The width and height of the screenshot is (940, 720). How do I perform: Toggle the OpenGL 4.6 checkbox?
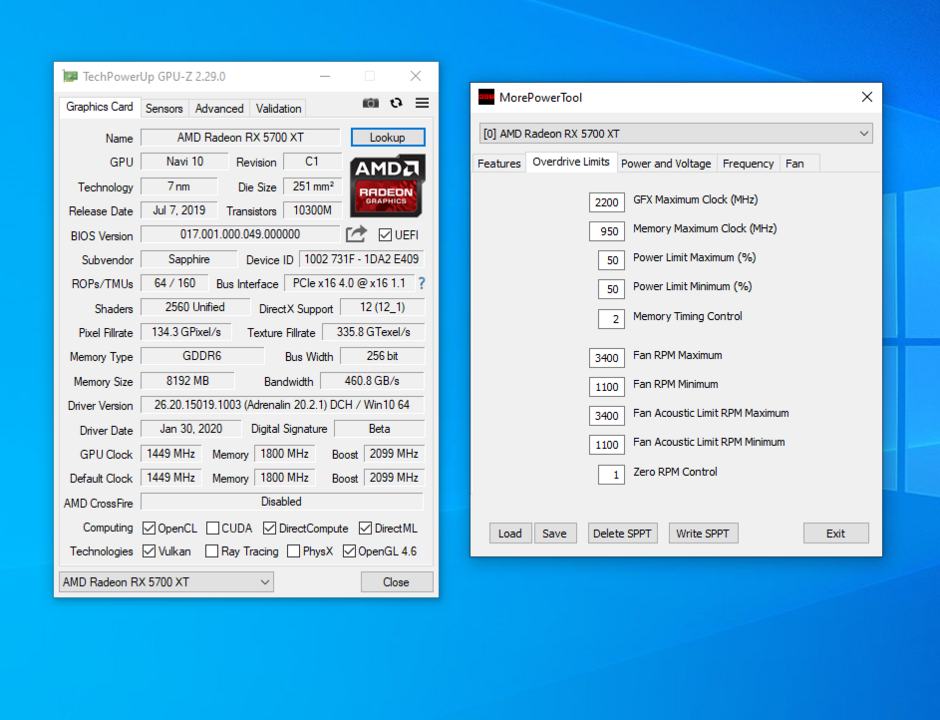(x=349, y=551)
